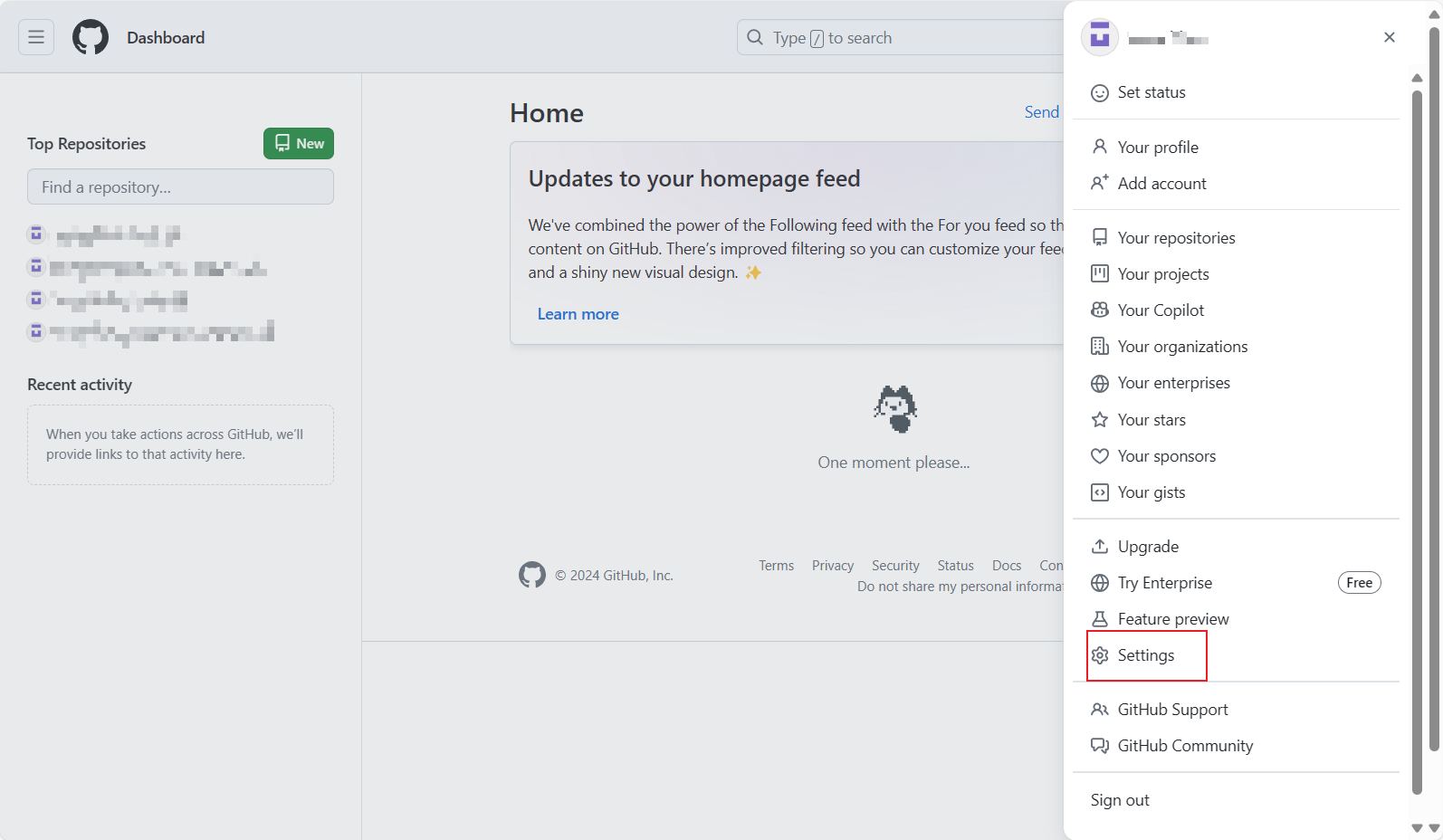Click the Type / to search box

(900, 38)
